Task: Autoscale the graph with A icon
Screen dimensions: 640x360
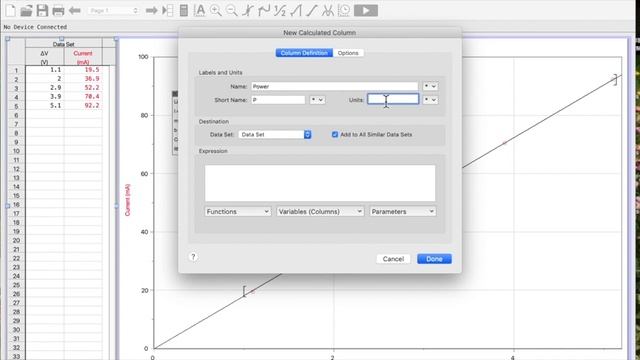Action: tap(199, 10)
